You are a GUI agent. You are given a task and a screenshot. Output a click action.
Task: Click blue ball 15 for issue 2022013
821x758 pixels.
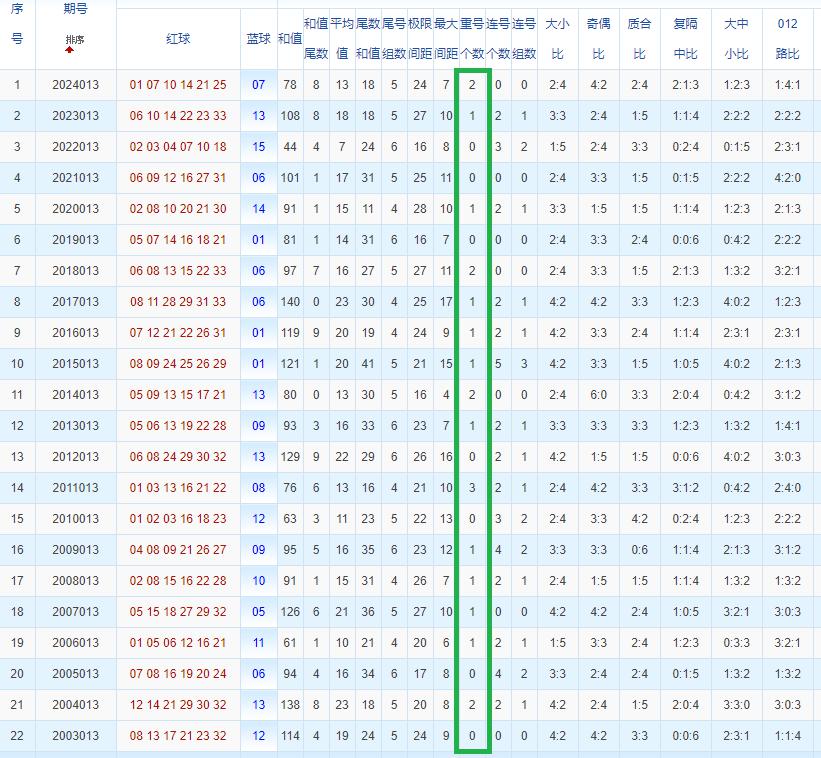(259, 147)
